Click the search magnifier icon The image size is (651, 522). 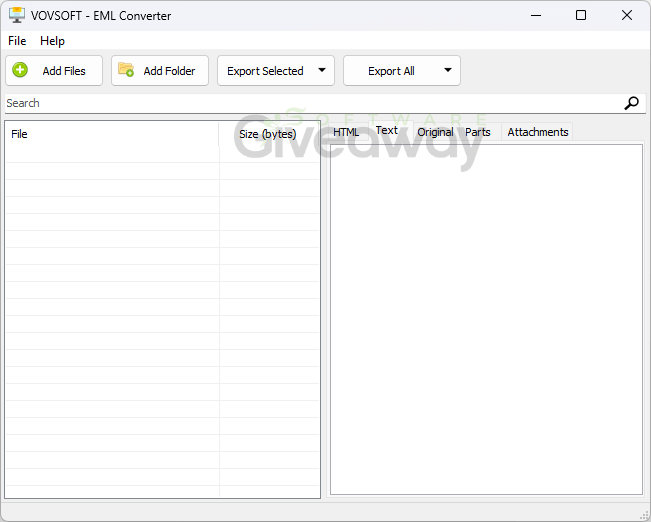[631, 103]
